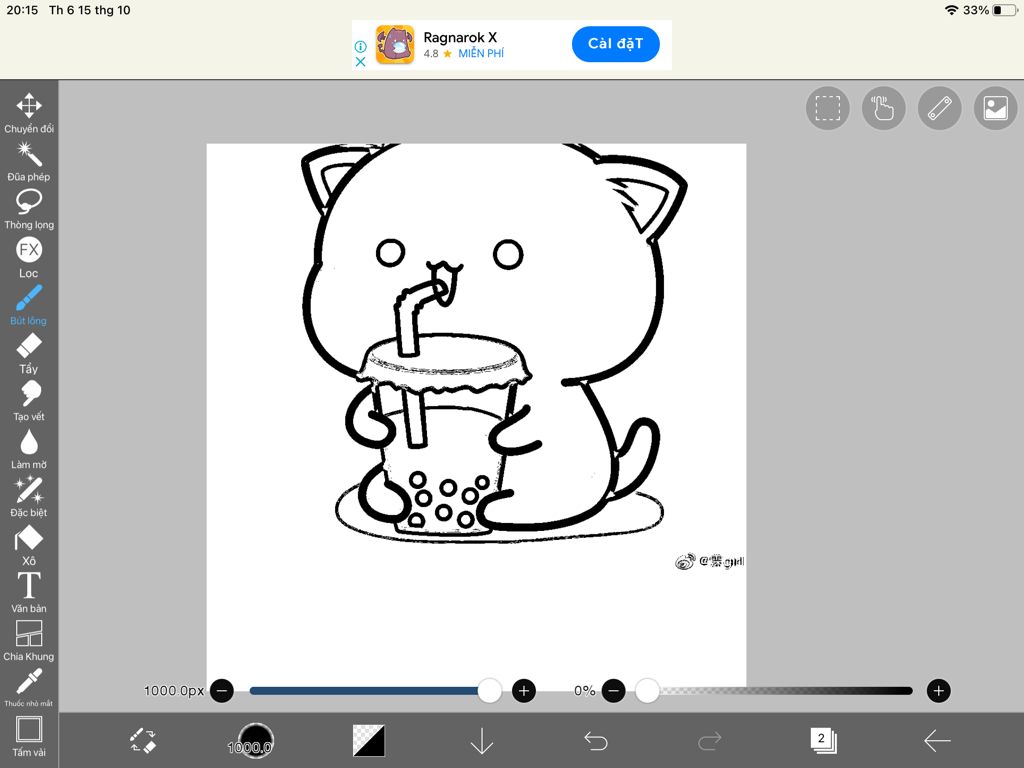Select the Chuyển đổi transform tool

click(x=29, y=113)
